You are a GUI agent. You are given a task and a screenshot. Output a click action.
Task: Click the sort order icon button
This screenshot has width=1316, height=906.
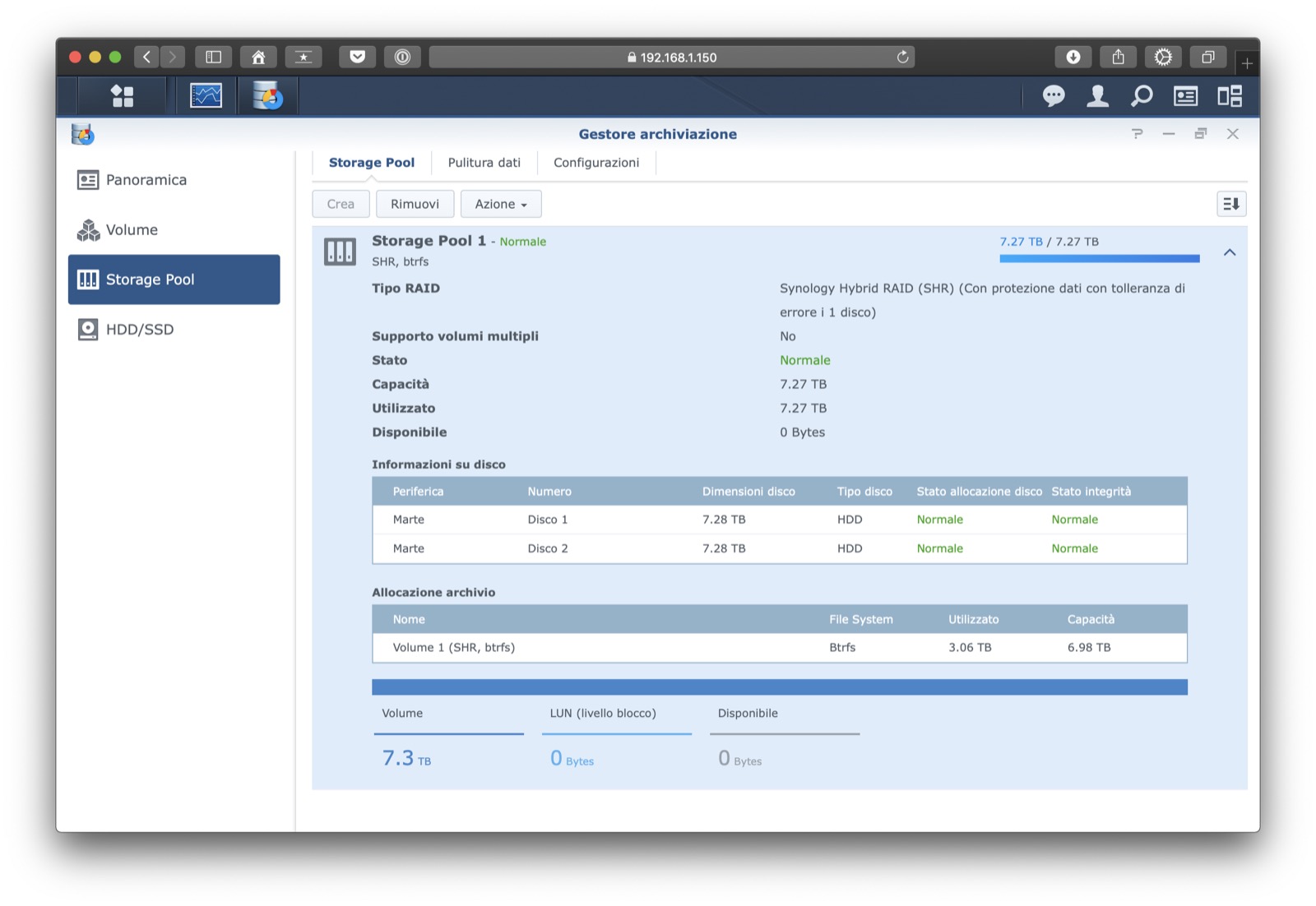coord(1230,204)
